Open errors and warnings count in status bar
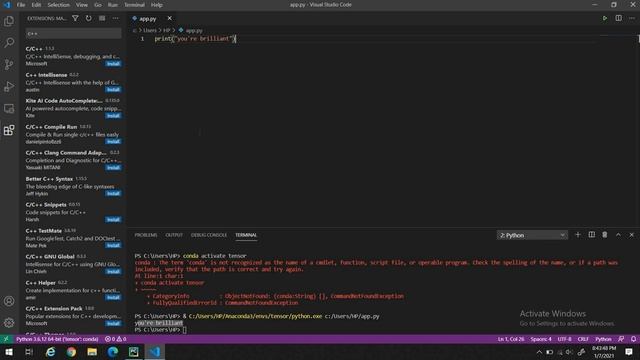Image resolution: width=640 pixels, height=360 pixels. pyautogui.click(x=116, y=339)
